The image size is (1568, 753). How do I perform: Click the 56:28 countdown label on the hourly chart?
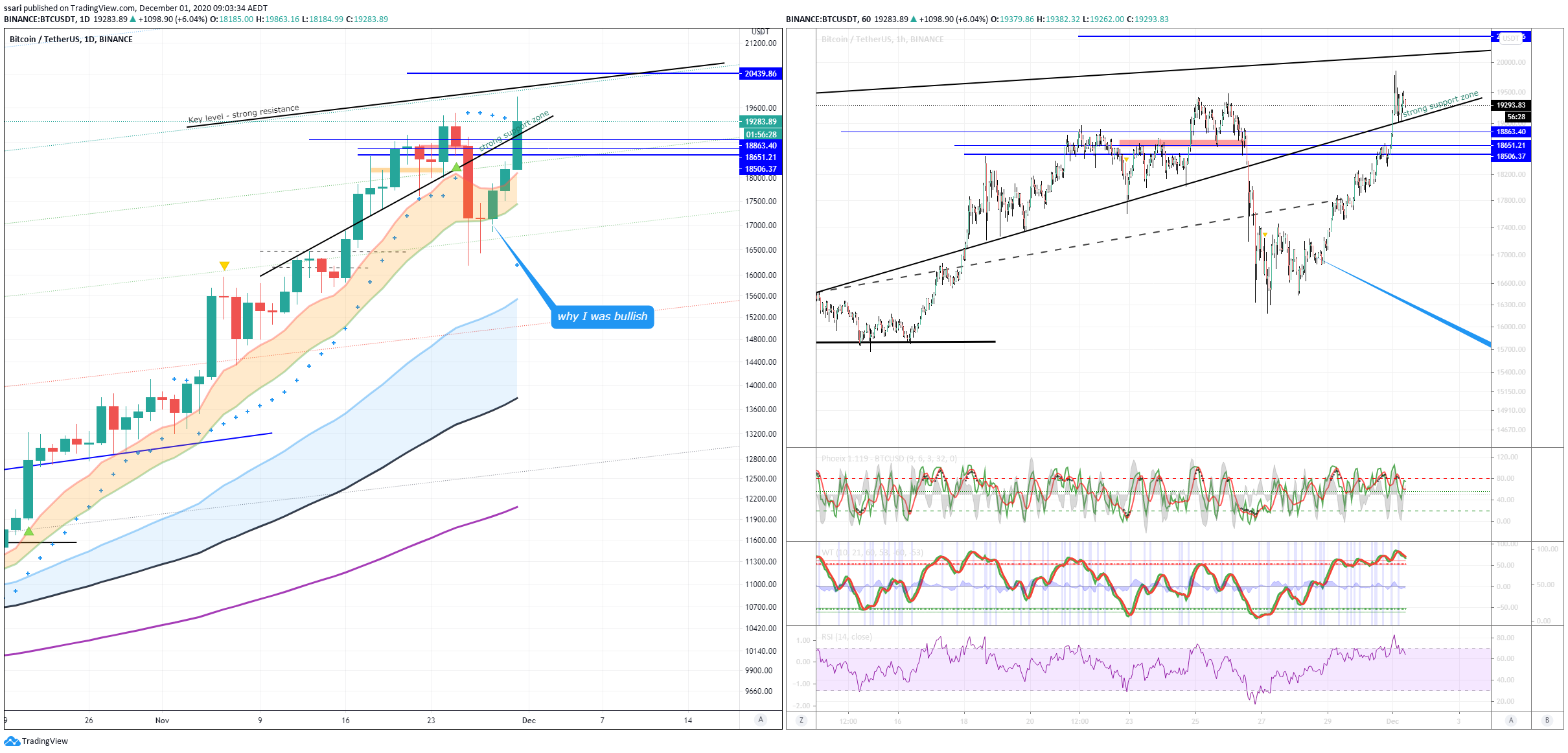pos(1516,117)
